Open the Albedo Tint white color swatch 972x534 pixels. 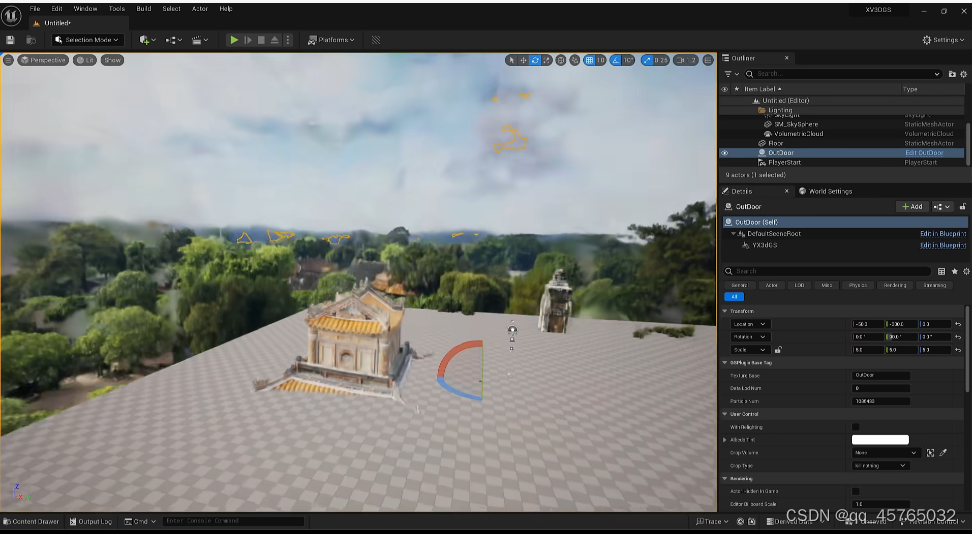pyautogui.click(x=880, y=440)
